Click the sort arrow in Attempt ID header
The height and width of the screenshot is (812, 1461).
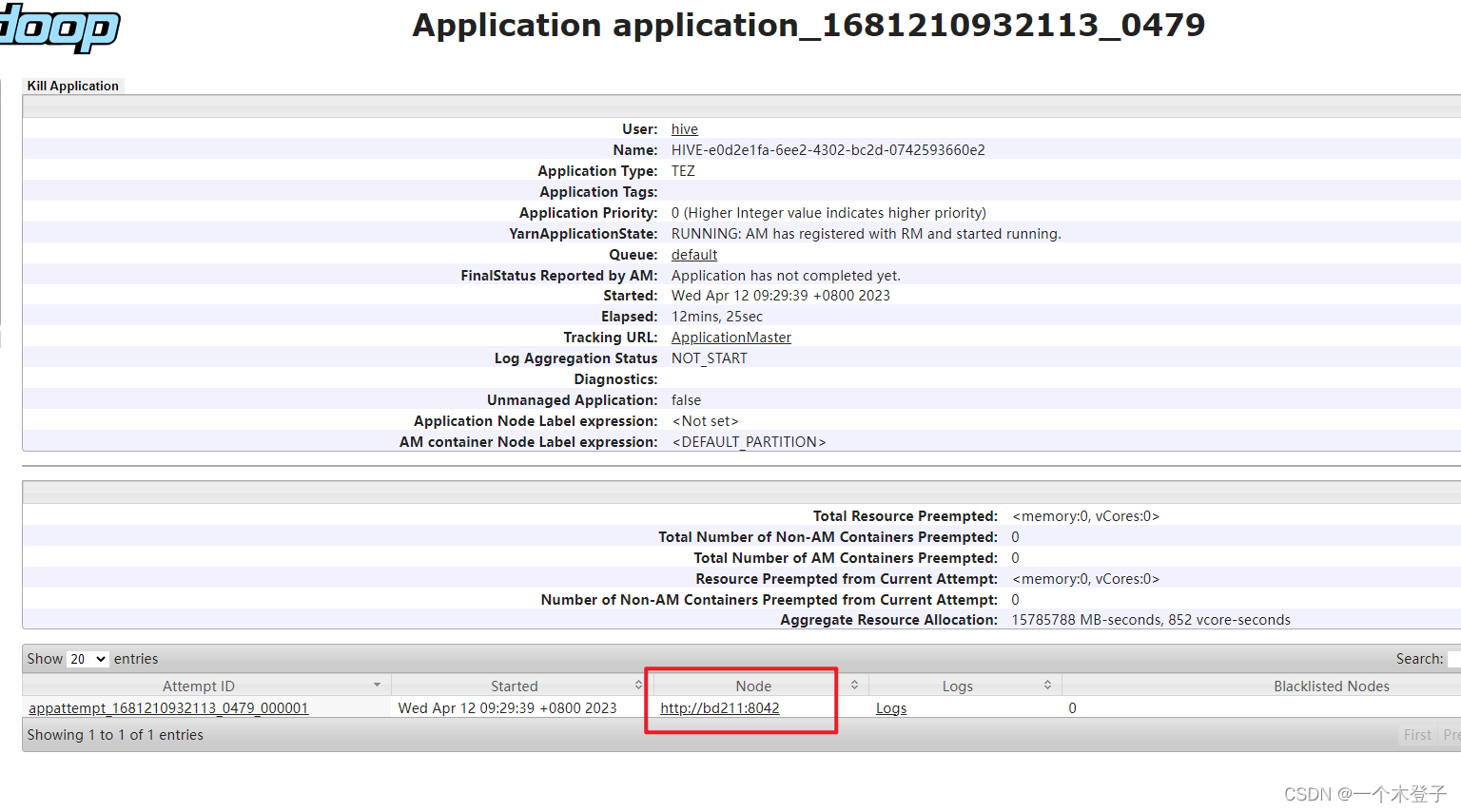(x=377, y=685)
